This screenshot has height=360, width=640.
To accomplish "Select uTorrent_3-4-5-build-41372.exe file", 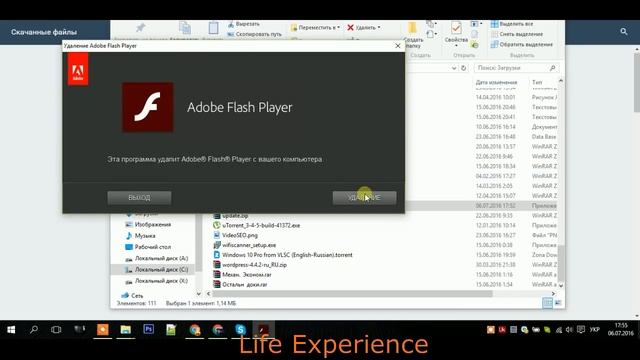I will 257,225.
